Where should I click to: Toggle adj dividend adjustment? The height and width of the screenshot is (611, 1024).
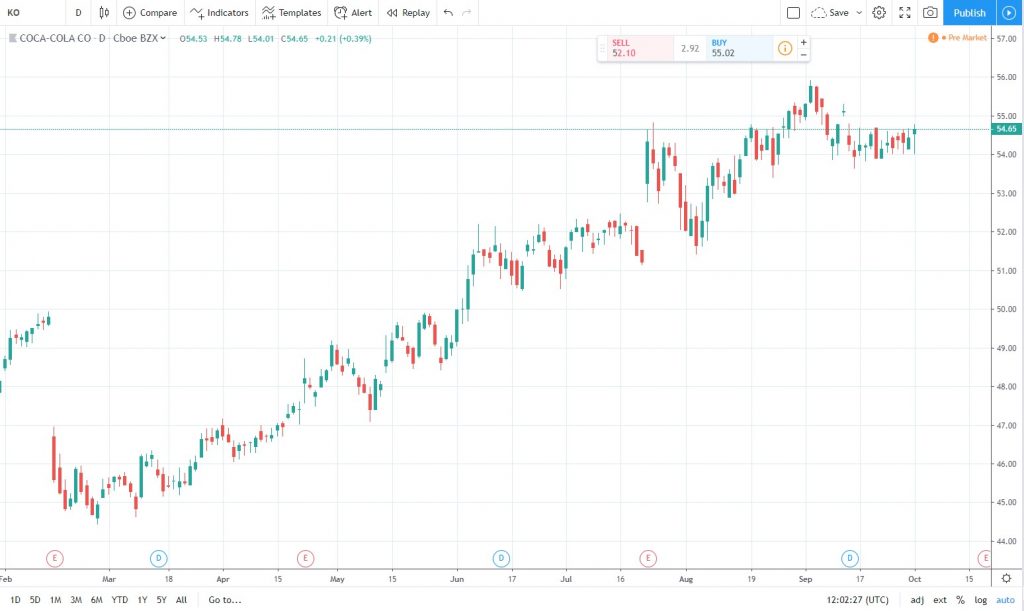(x=917, y=600)
